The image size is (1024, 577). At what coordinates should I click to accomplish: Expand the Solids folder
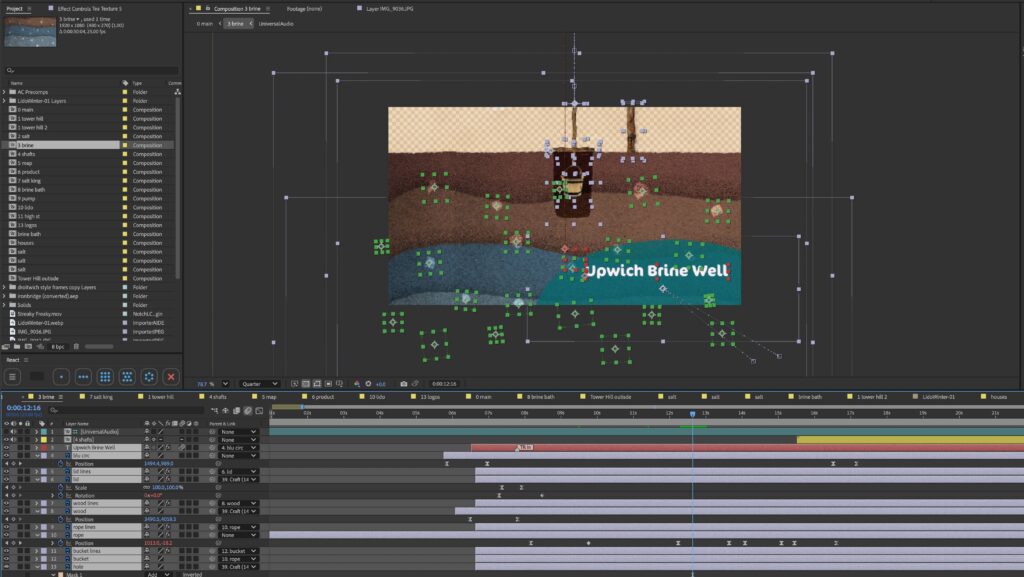click(5, 305)
